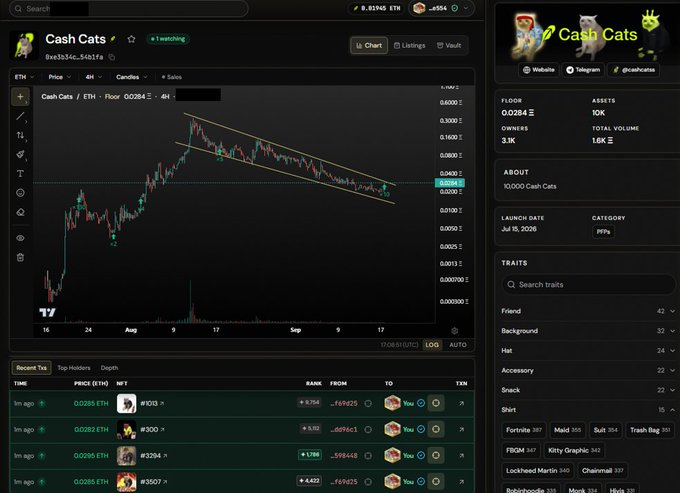Screen dimensions: 680x493
Task: Expand the Hat trait group
Action: pos(588,350)
